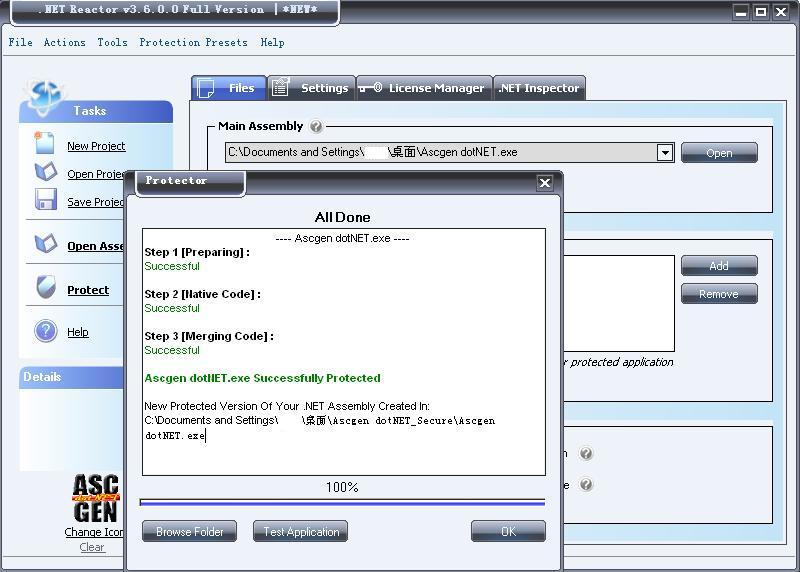The image size is (800, 572).
Task: Click the Open Assembly link
Action: pos(95,246)
